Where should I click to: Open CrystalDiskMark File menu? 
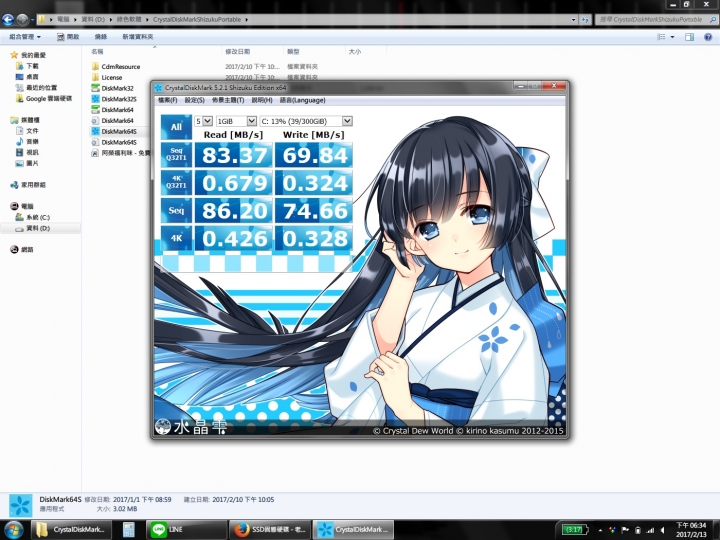coord(168,100)
